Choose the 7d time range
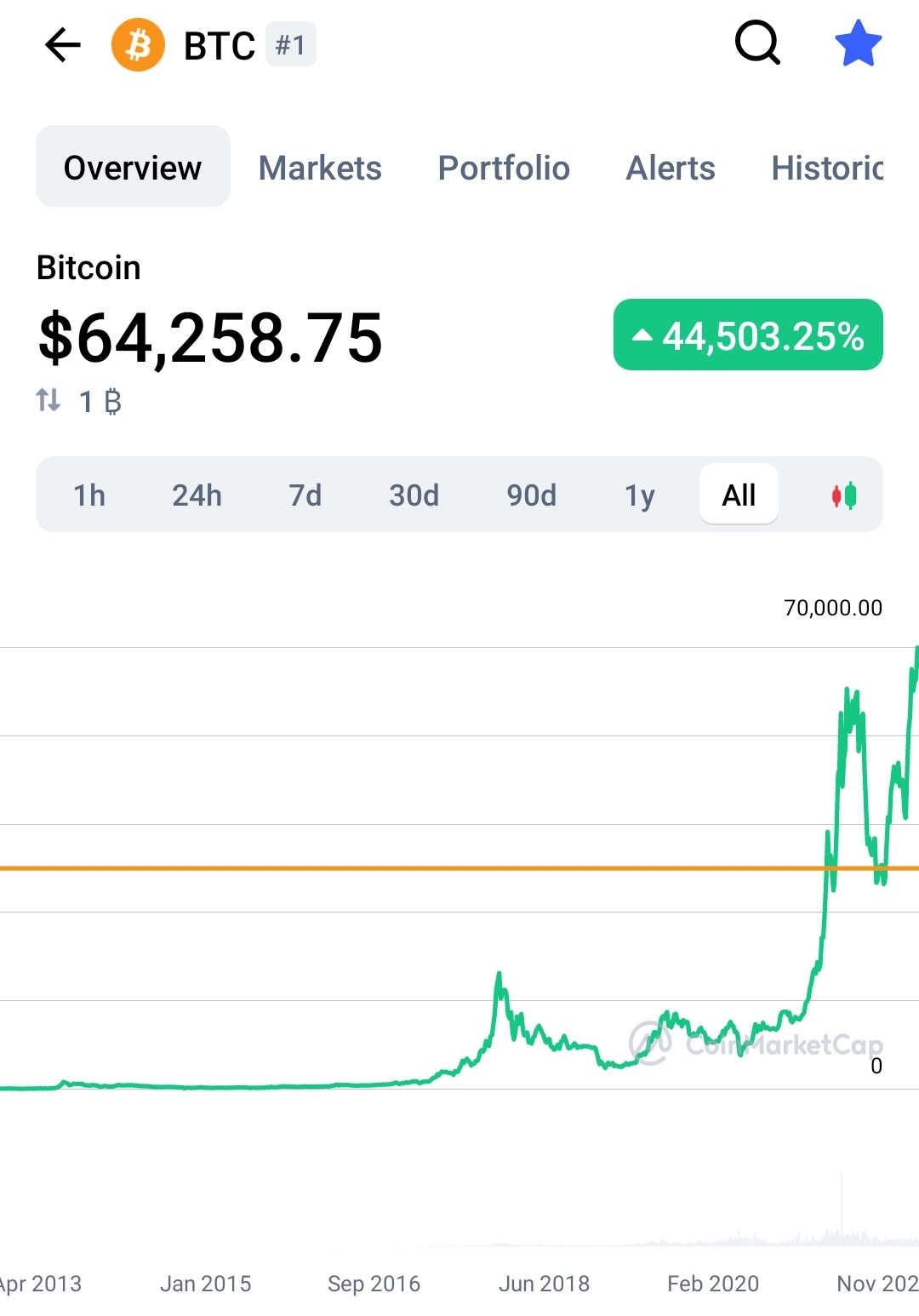Image resolution: width=919 pixels, height=1316 pixels. 305,495
